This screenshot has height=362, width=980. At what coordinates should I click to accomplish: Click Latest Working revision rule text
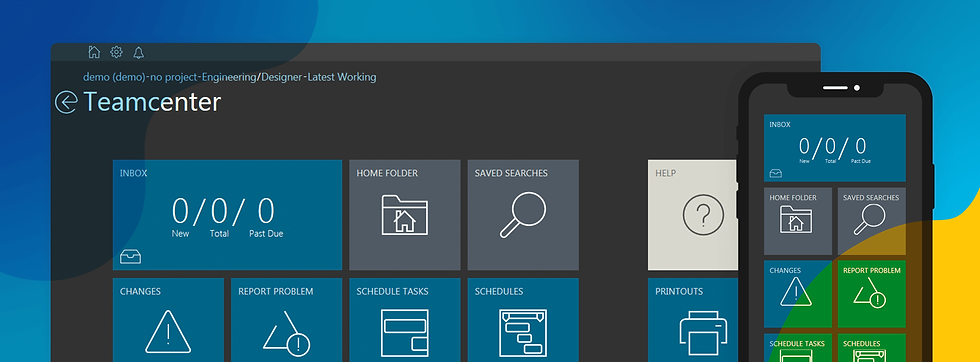(x=342, y=78)
